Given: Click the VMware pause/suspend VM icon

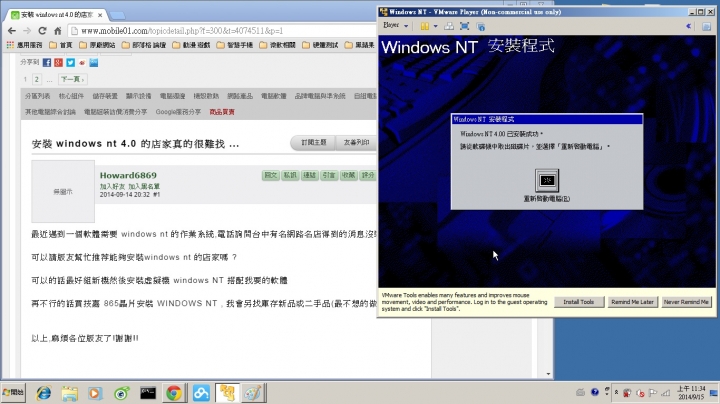Looking at the screenshot, I should click(x=425, y=26).
